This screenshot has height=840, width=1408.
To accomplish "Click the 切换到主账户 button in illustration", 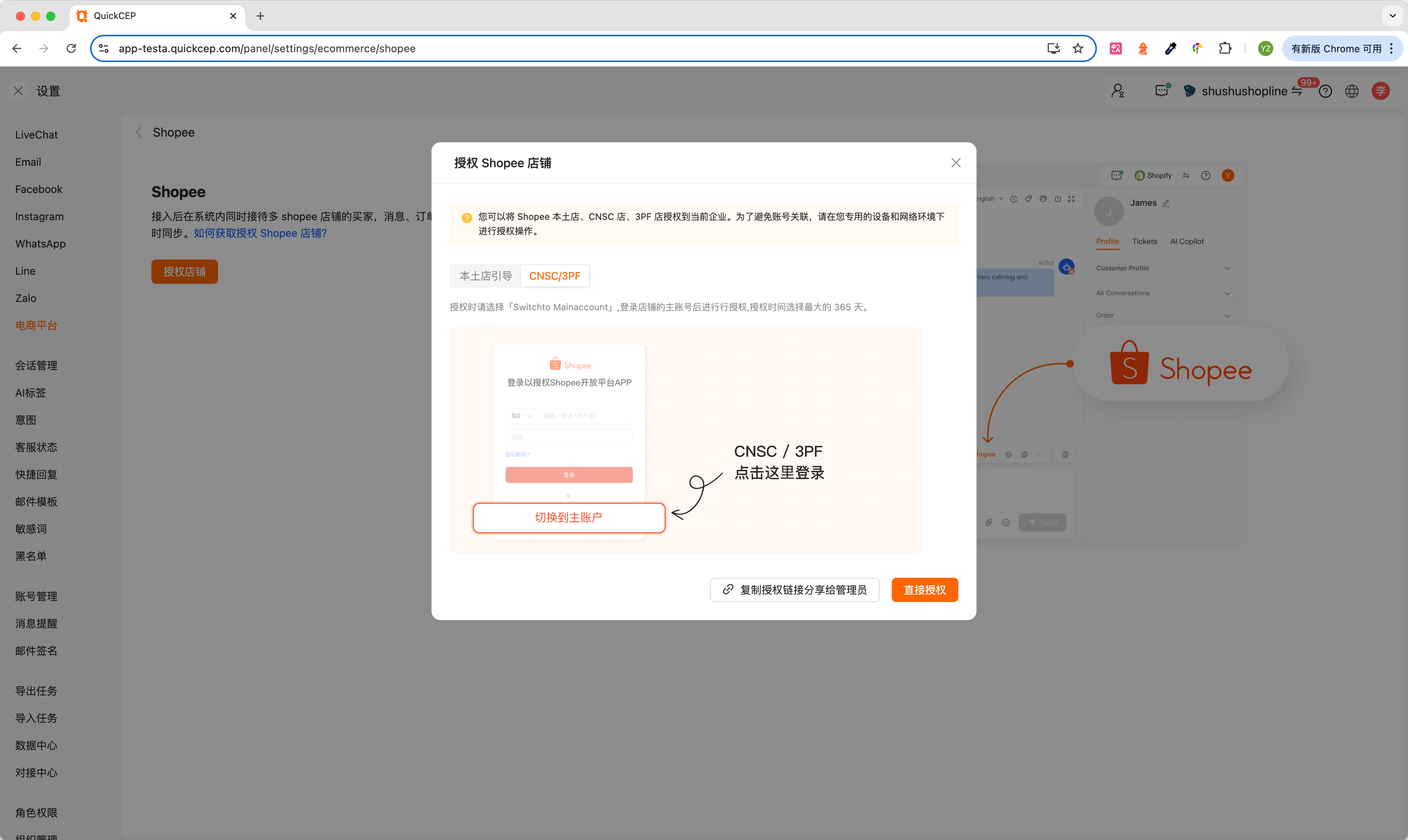I will point(568,517).
